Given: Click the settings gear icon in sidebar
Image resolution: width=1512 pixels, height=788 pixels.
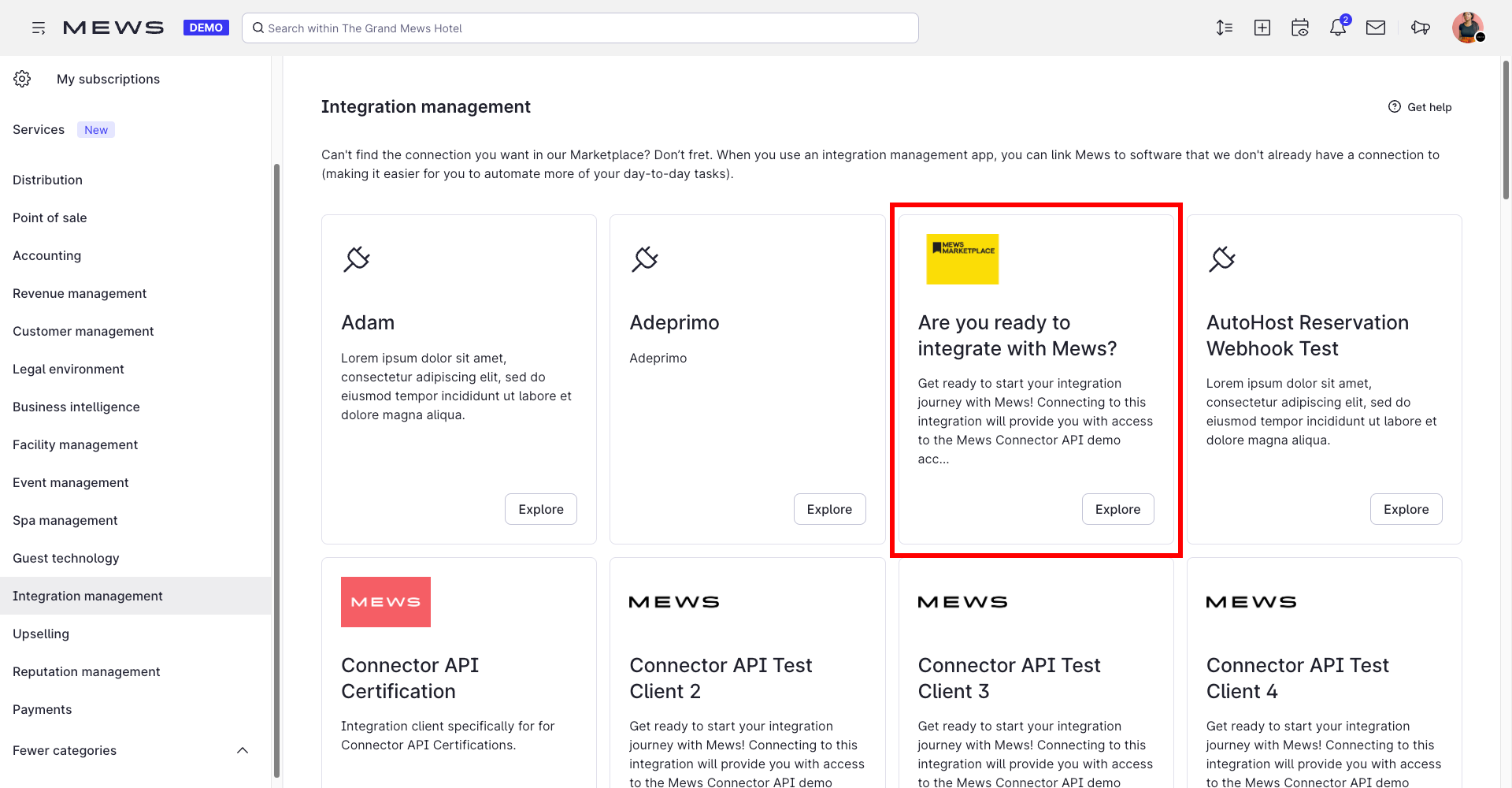Looking at the screenshot, I should (22, 79).
